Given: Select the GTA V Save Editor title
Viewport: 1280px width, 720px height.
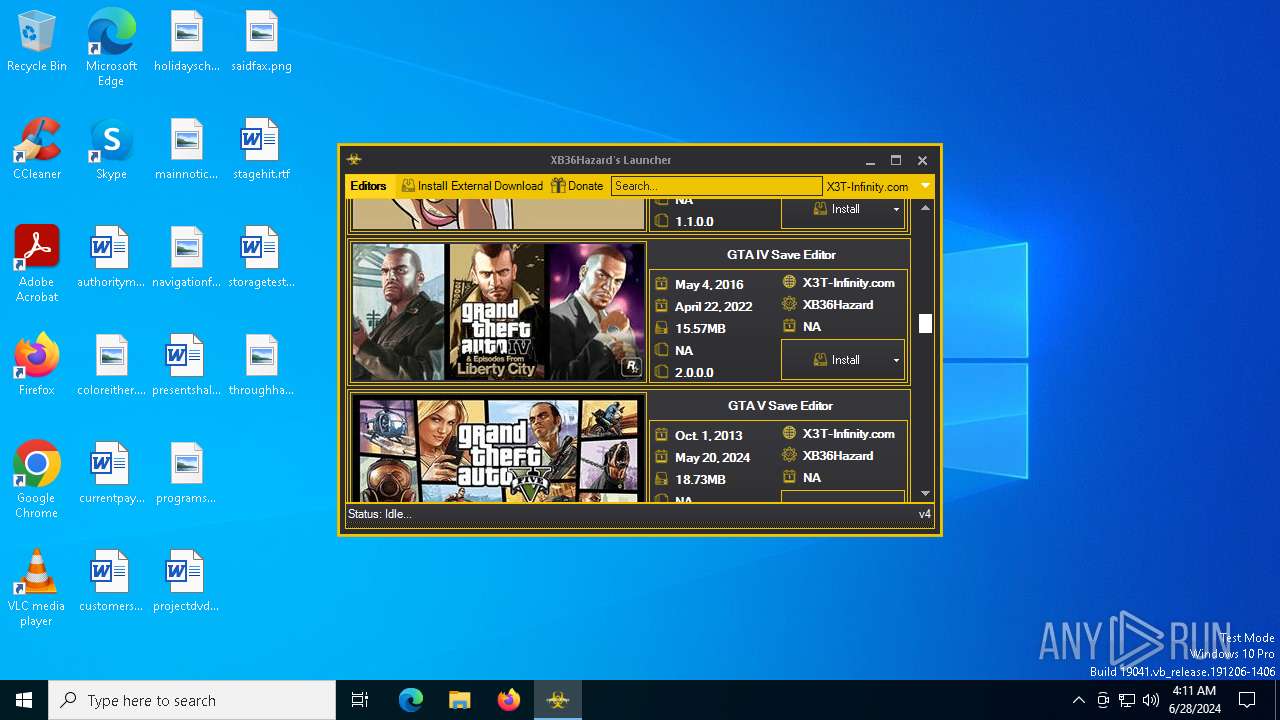Looking at the screenshot, I should click(780, 406).
